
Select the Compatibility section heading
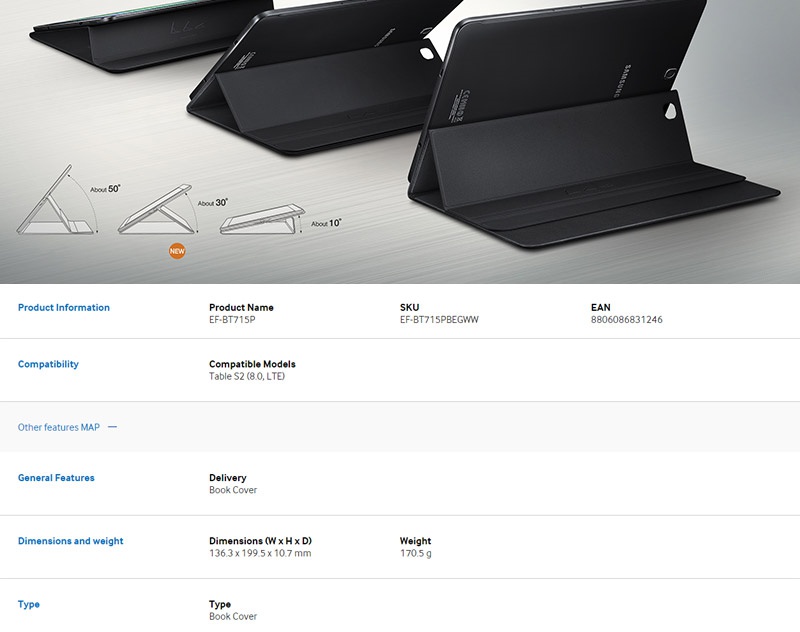(48, 365)
